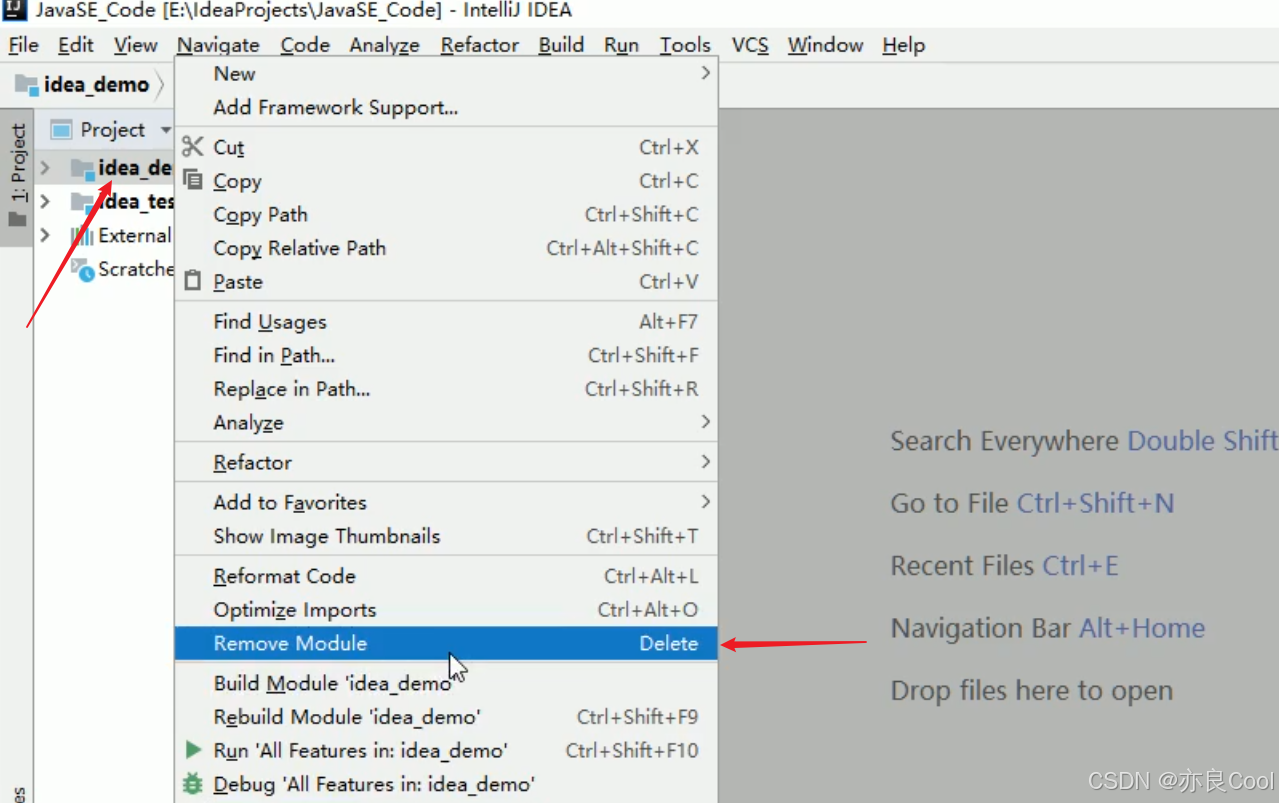Image resolution: width=1279 pixels, height=803 pixels.
Task: Click the Cut scissors icon
Action: click(x=193, y=147)
